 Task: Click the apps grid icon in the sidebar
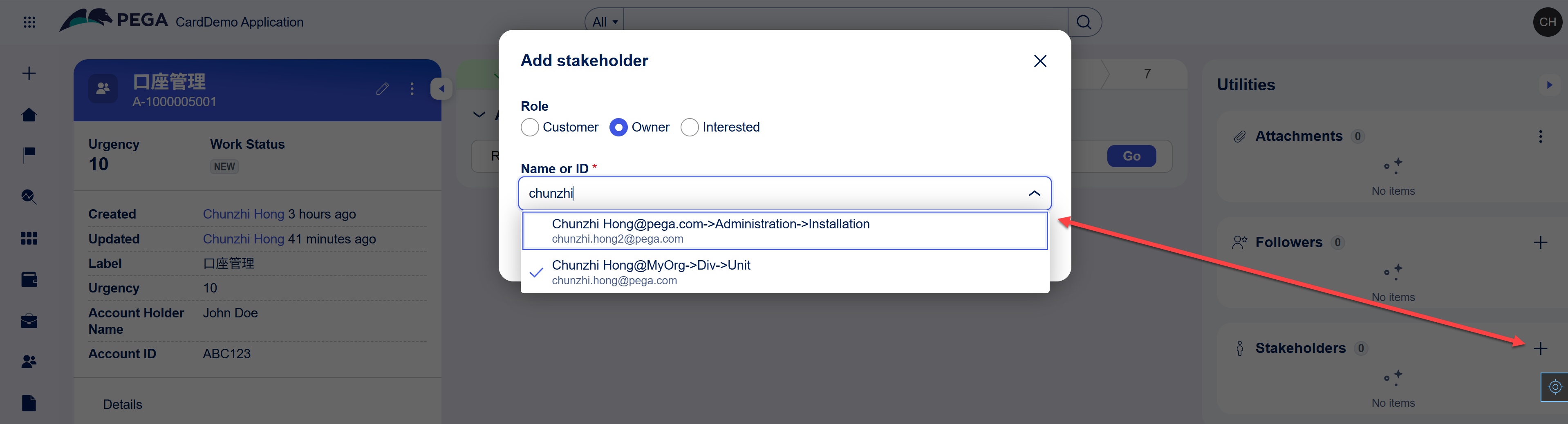[29, 238]
